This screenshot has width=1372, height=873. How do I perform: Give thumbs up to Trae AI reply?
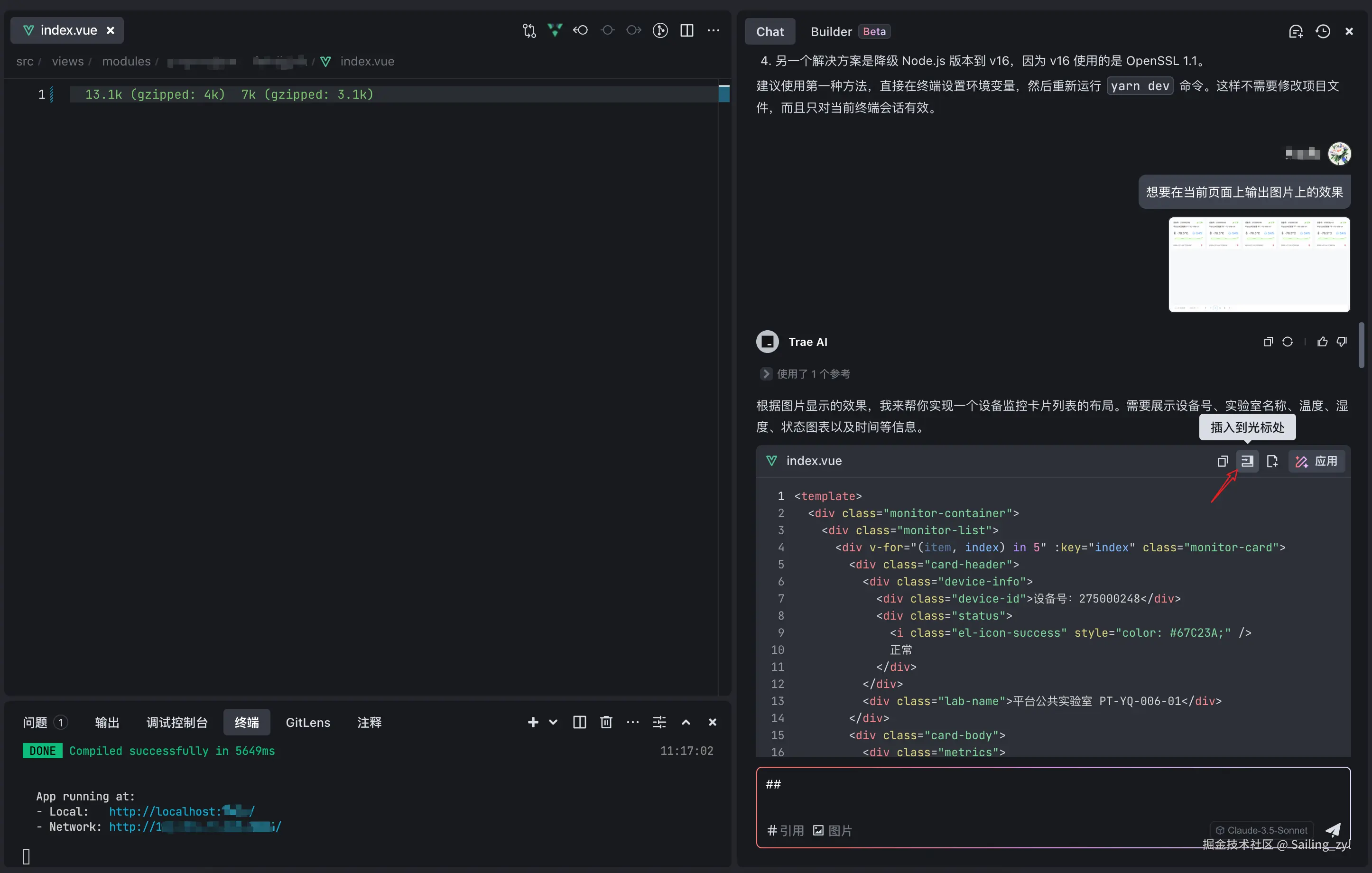(1322, 342)
